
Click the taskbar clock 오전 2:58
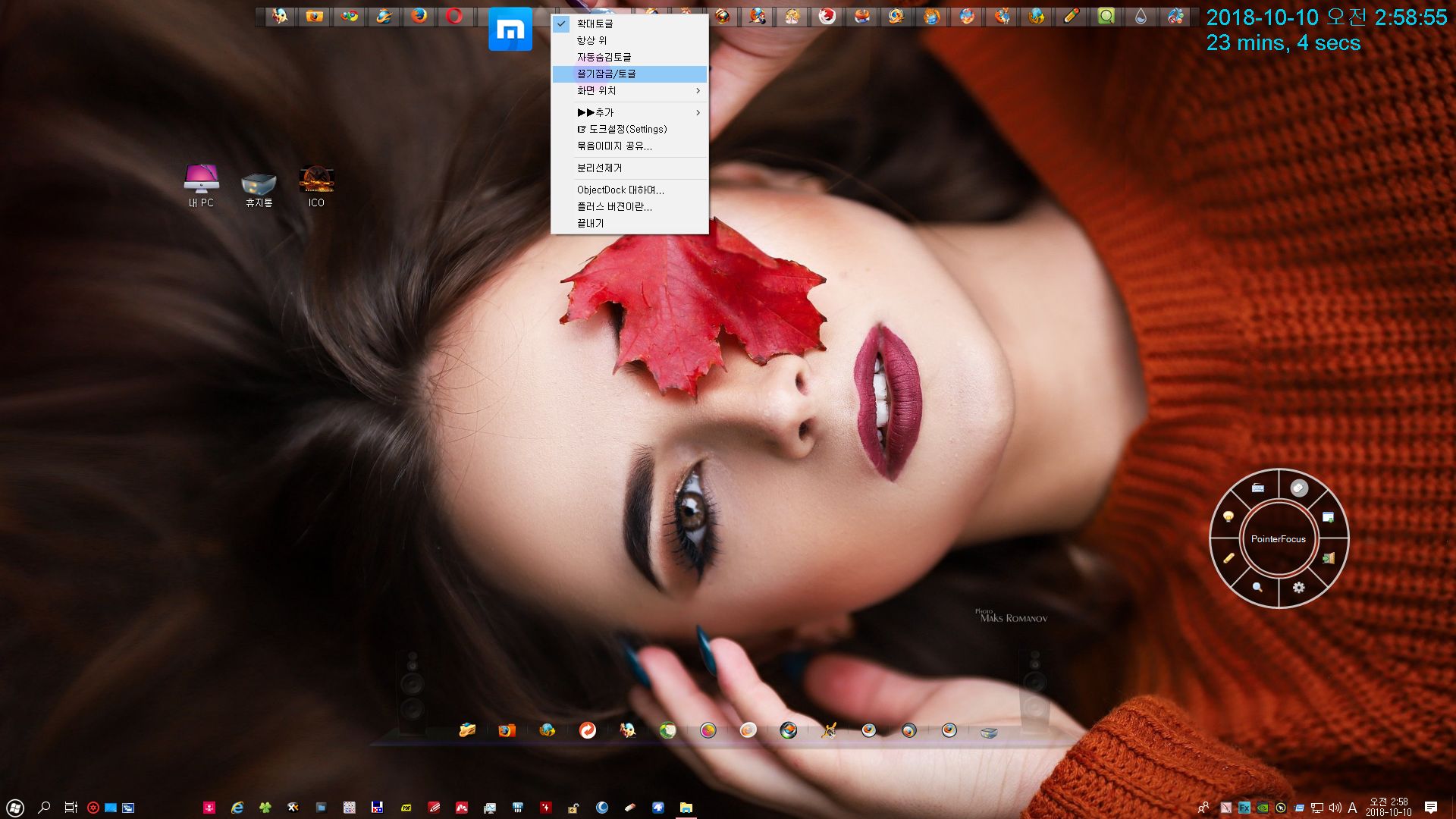click(1389, 807)
